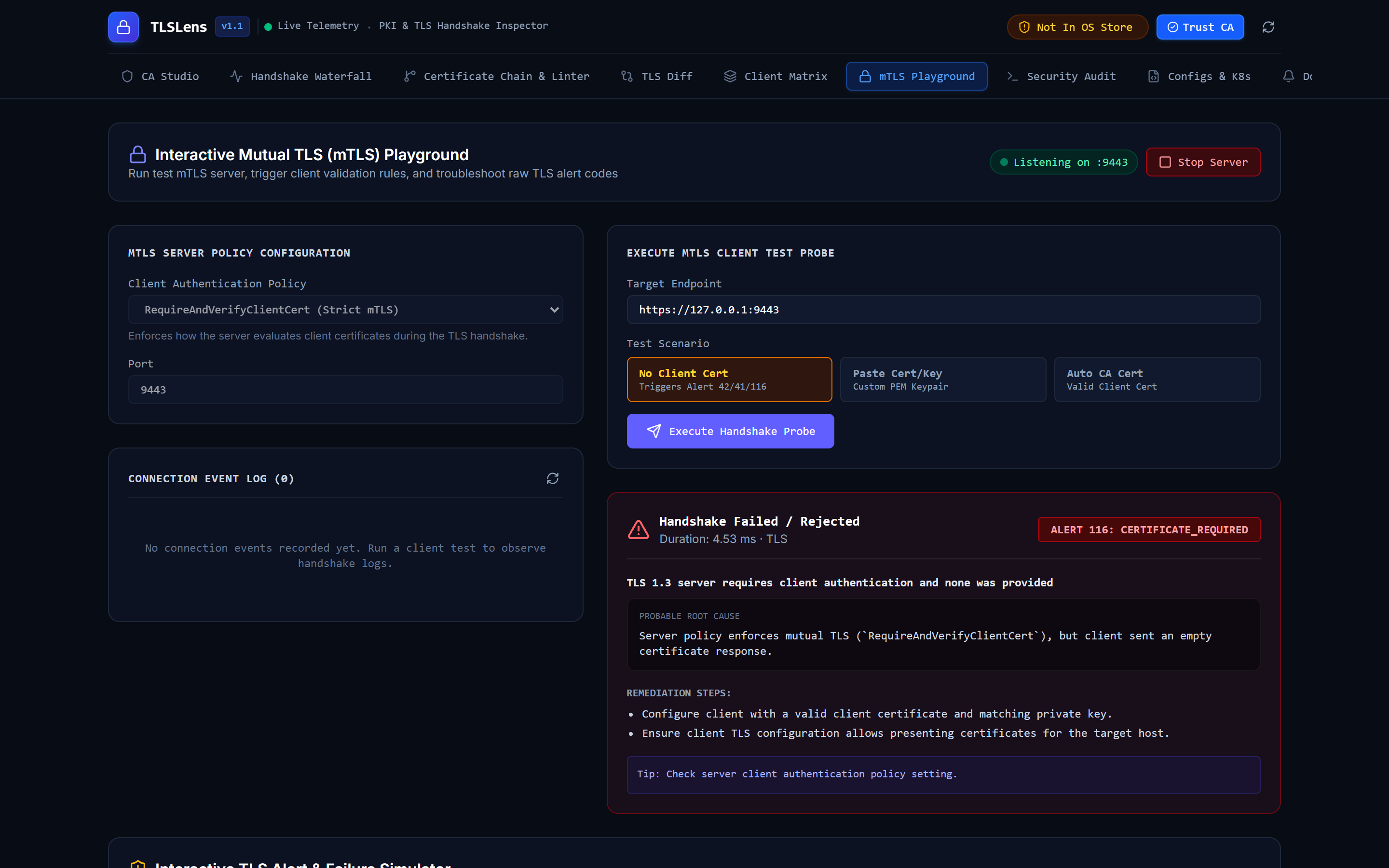Viewport: 1389px width, 868px height.
Task: Open the mTLS Playground tab
Action: click(917, 76)
